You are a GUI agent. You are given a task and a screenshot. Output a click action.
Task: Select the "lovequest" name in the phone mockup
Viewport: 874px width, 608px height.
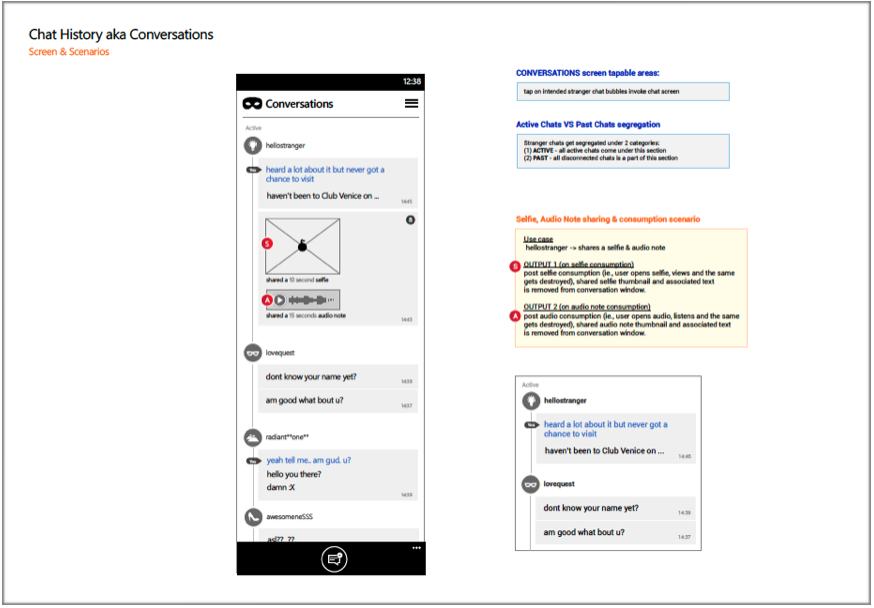[280, 353]
